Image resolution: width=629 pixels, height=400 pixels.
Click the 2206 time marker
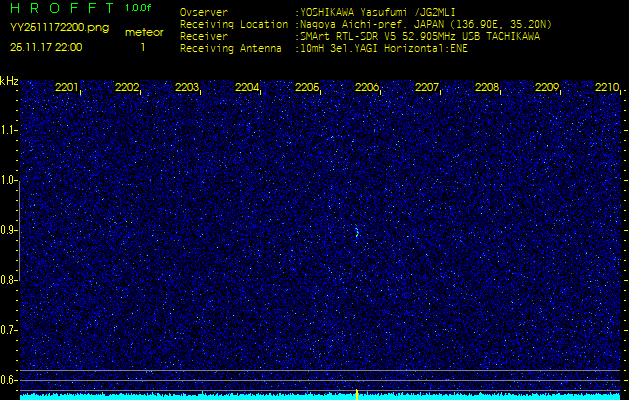coord(367,87)
